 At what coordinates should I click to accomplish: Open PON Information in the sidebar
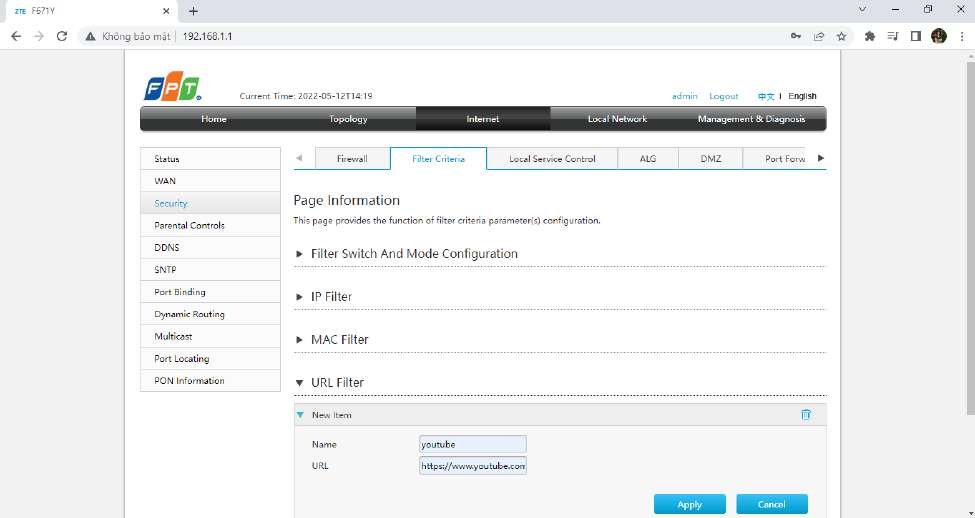pos(210,381)
